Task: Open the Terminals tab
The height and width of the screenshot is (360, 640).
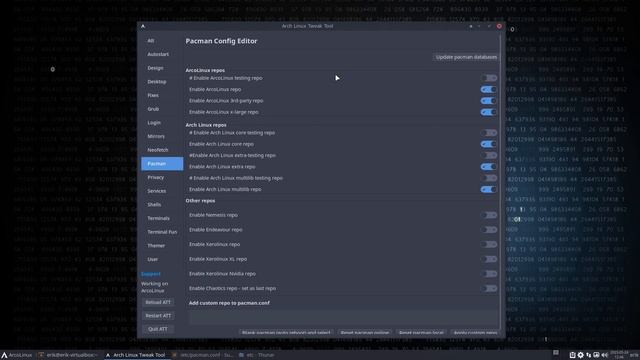Action: (162, 218)
